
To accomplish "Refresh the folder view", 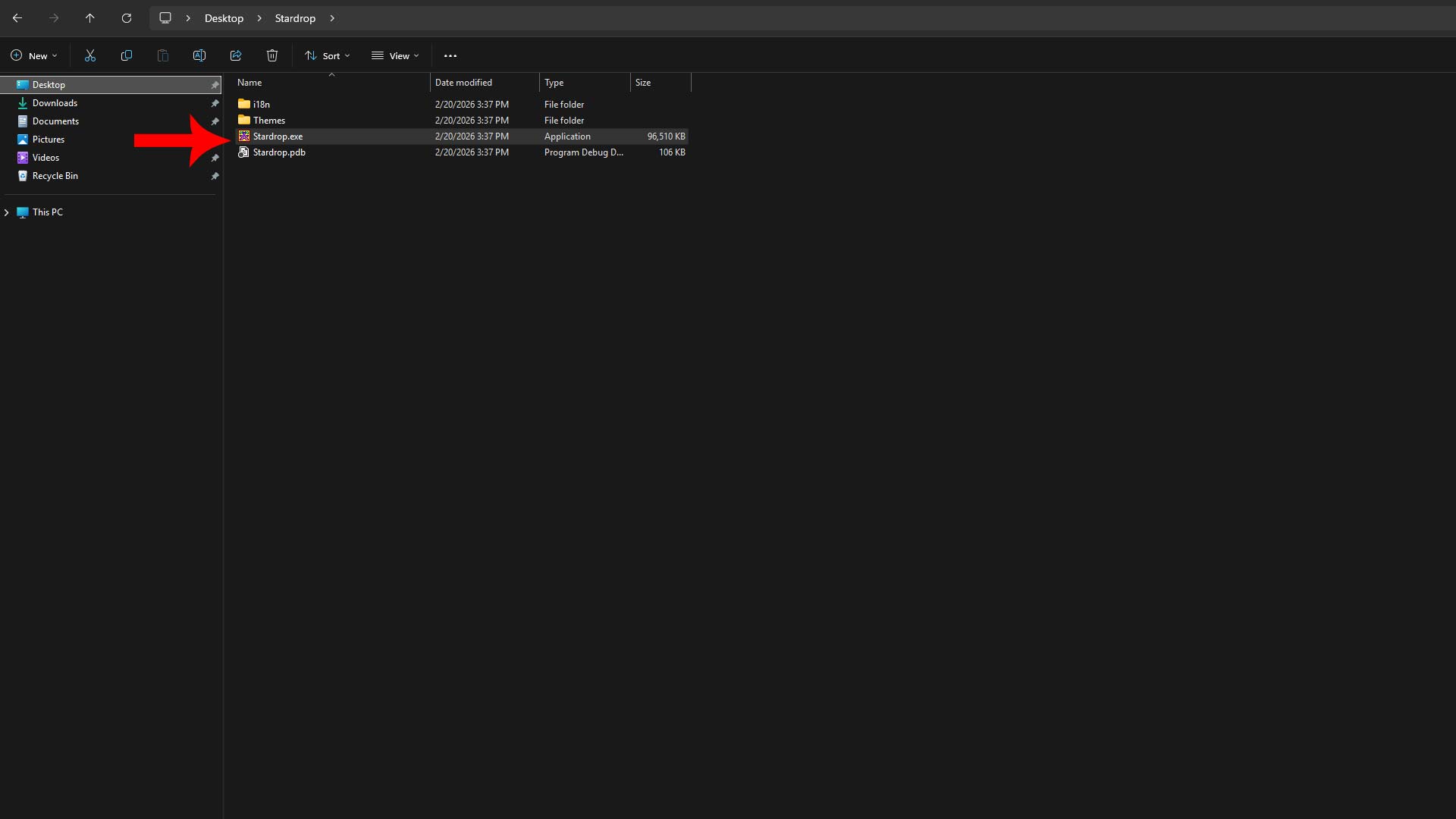I will click(x=127, y=17).
